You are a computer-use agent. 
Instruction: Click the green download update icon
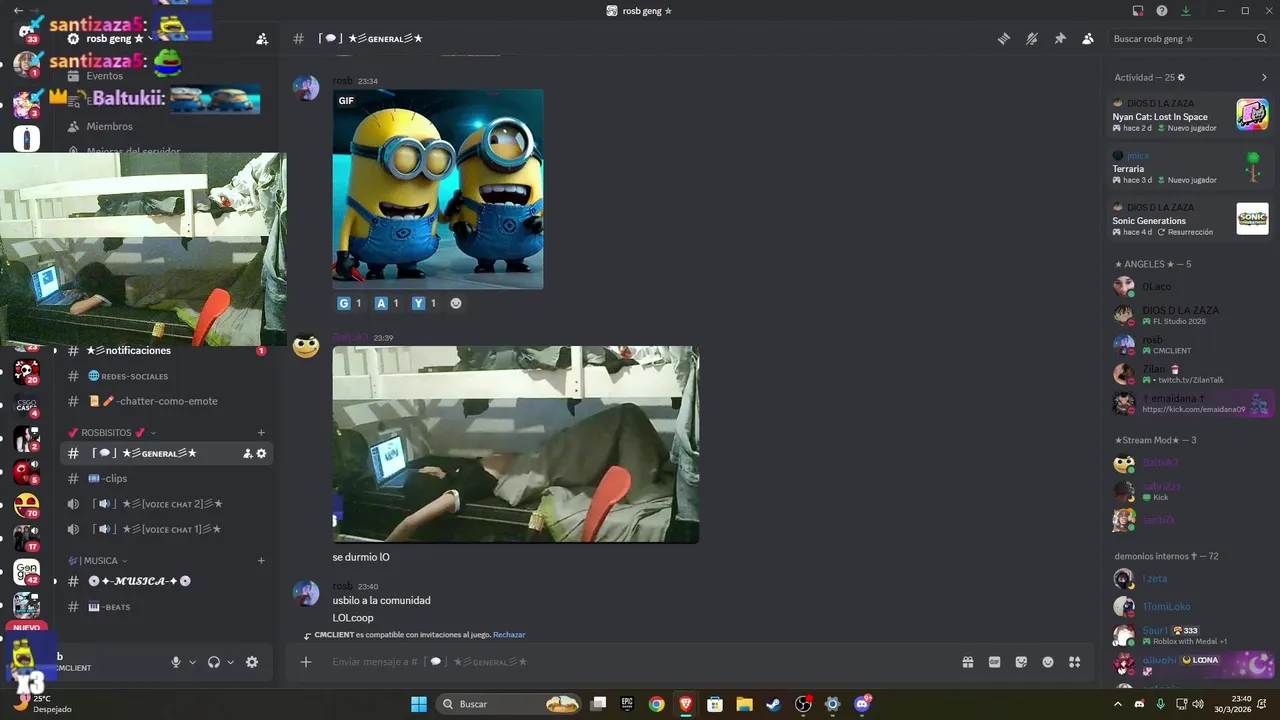[x=1186, y=11]
